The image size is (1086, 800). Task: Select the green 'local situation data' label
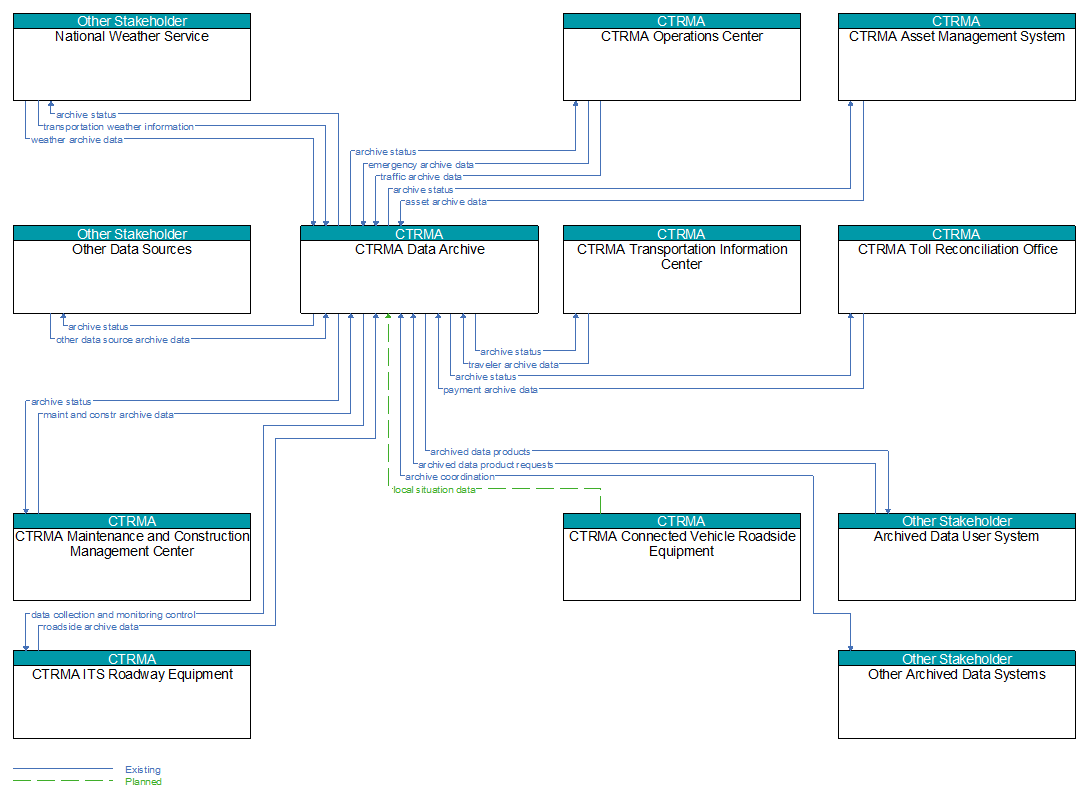point(434,490)
